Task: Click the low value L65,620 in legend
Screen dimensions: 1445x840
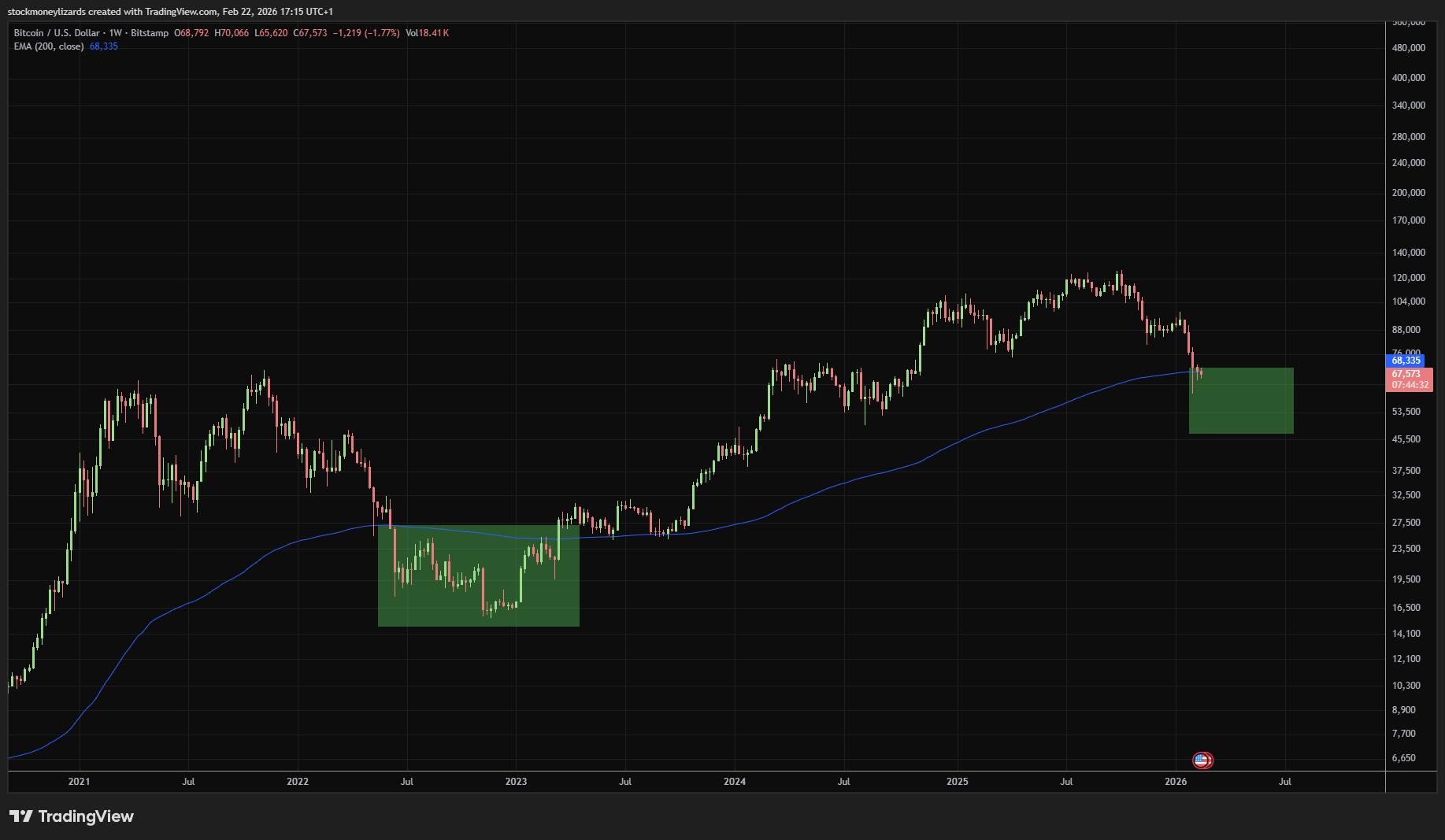Action: coord(271,33)
